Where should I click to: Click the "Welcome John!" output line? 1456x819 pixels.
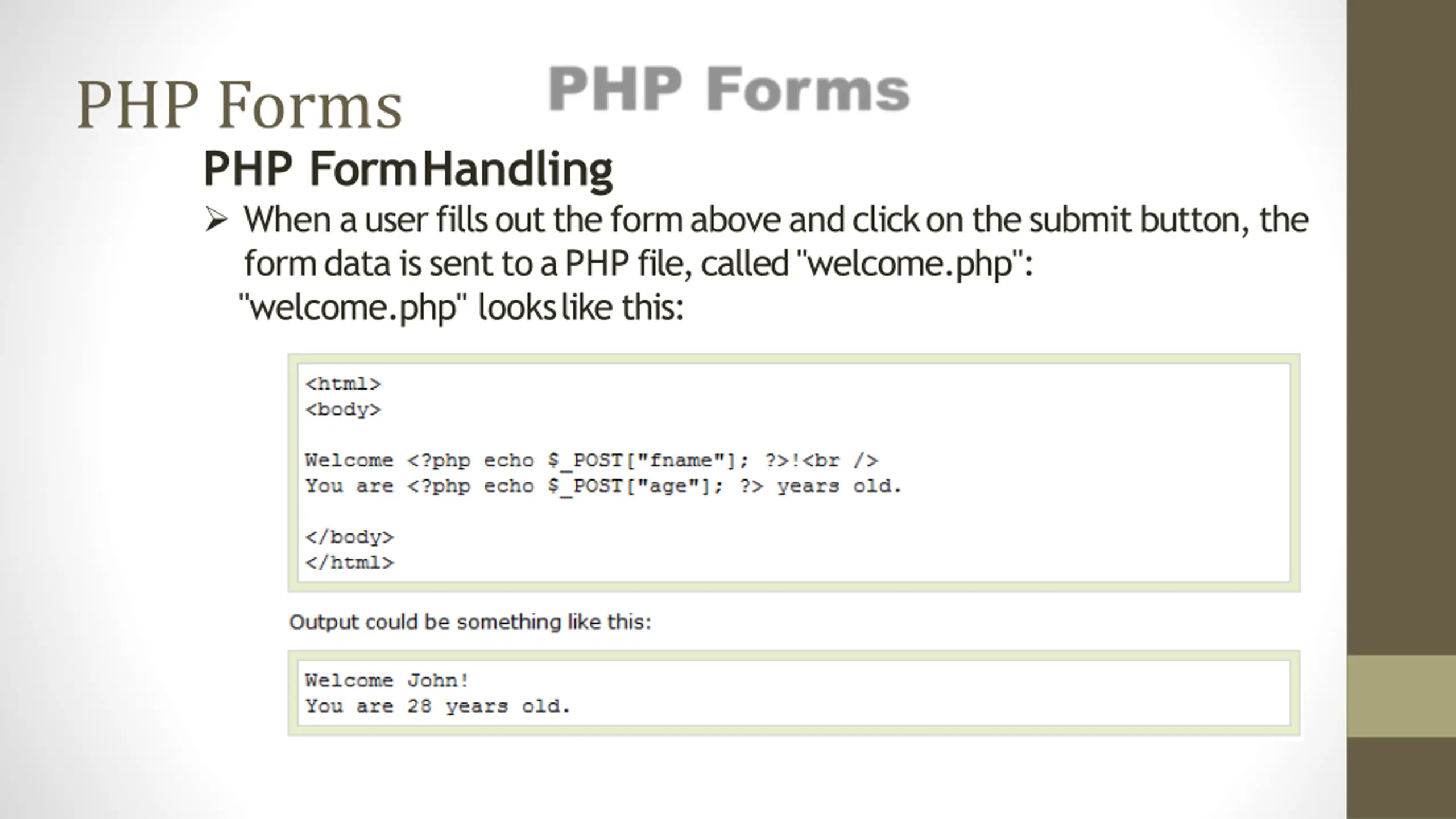[387, 680]
